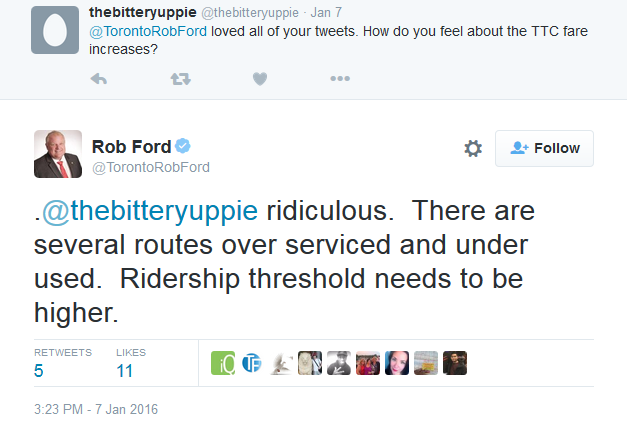Open the blue TF circle liker avatar
Viewport: 627px width, 425px height.
(252, 363)
